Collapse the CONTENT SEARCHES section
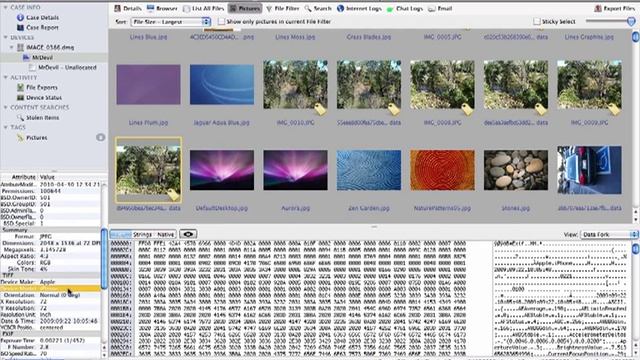The width and height of the screenshot is (640, 360). [x=5, y=107]
